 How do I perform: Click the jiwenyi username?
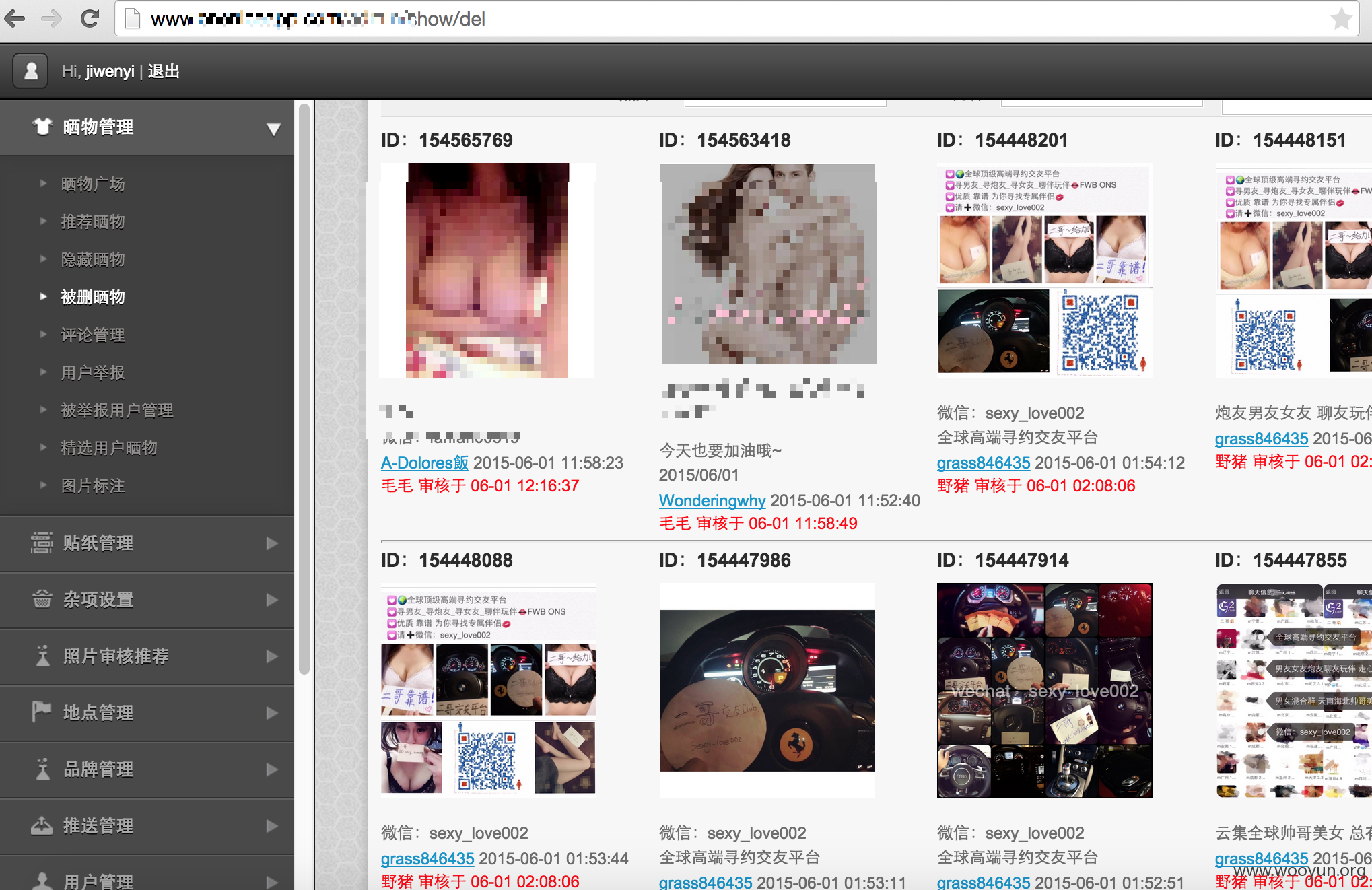(110, 71)
